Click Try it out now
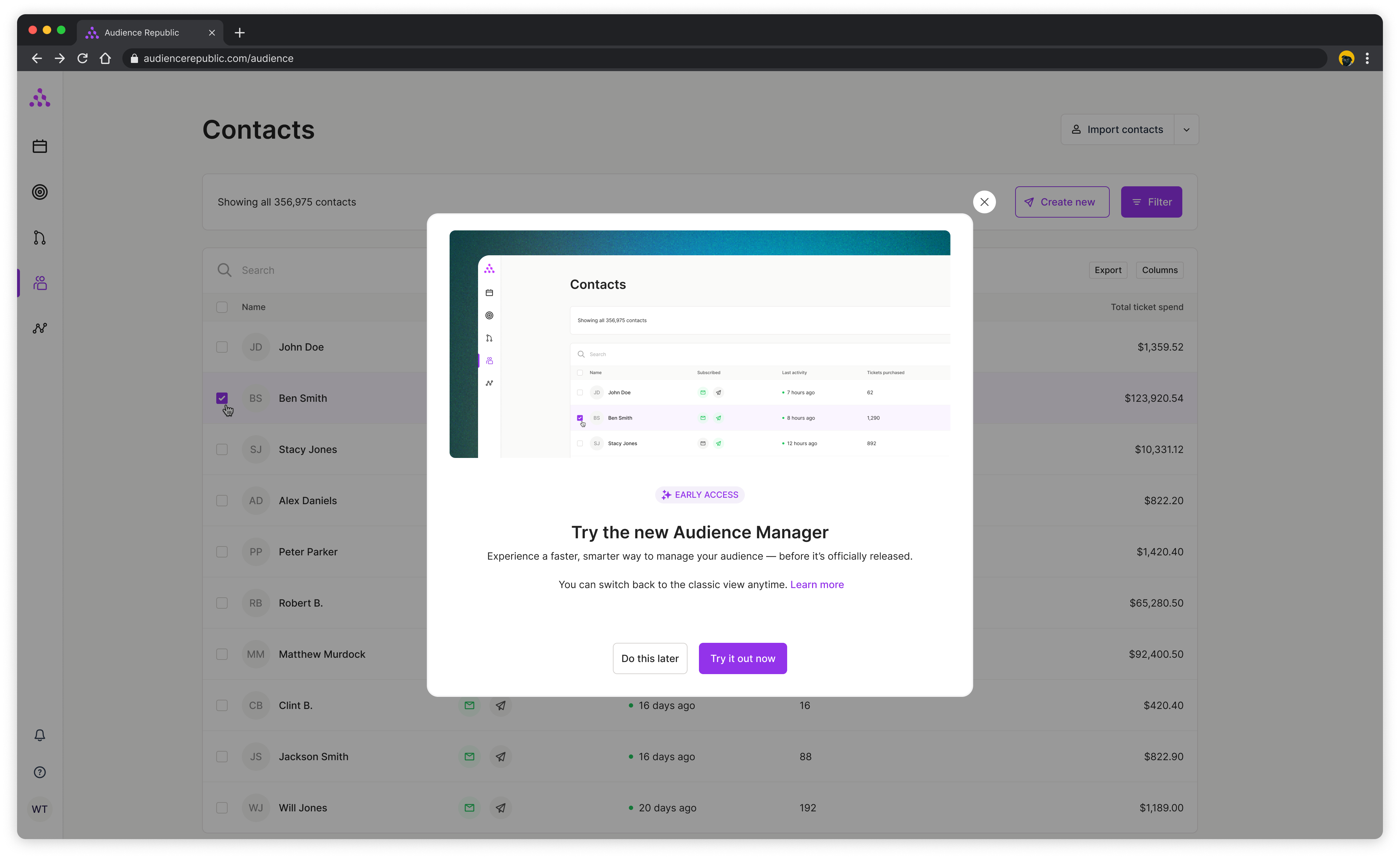This screenshot has width=1400, height=859. tap(743, 658)
